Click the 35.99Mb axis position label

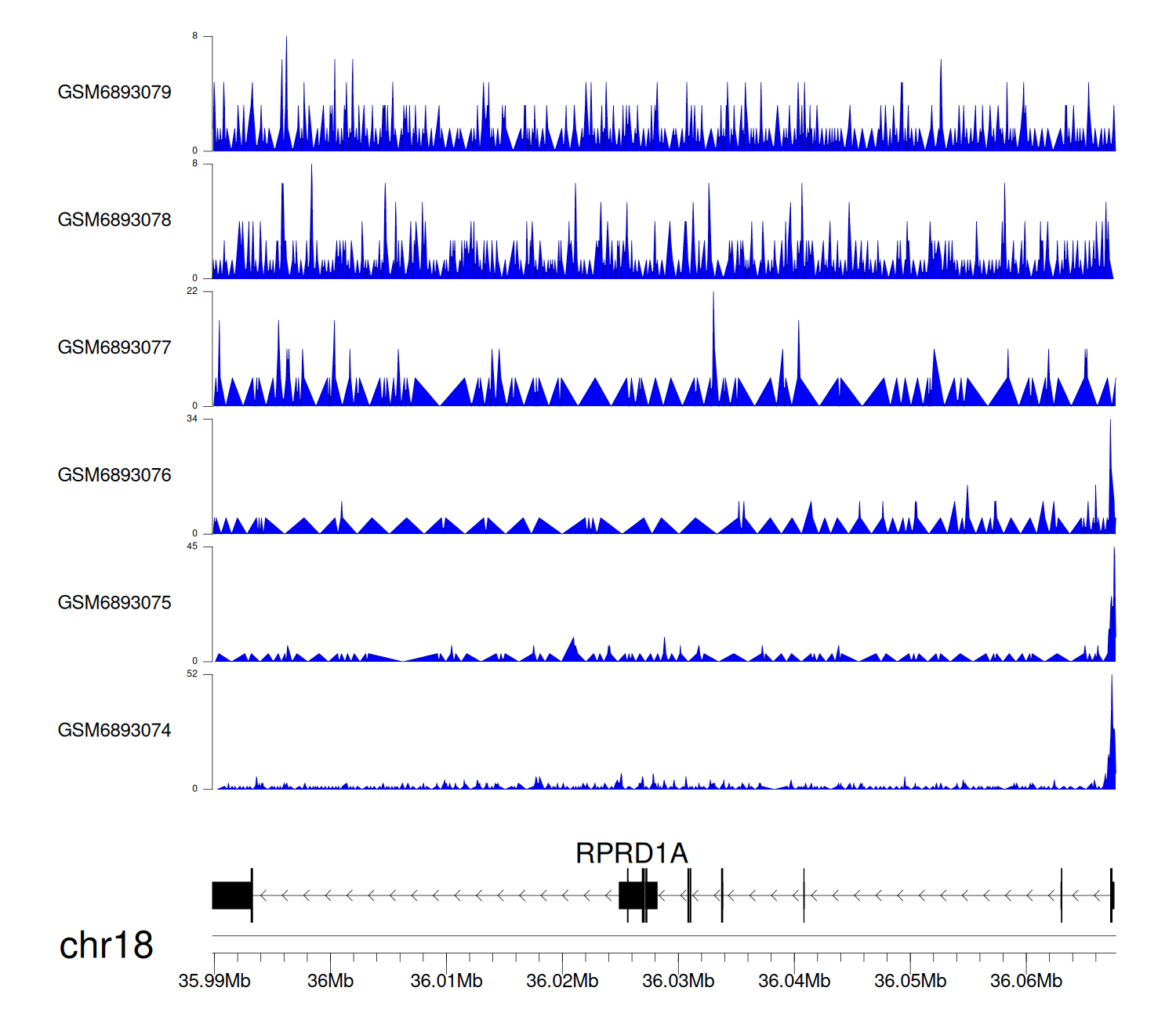pos(214,981)
